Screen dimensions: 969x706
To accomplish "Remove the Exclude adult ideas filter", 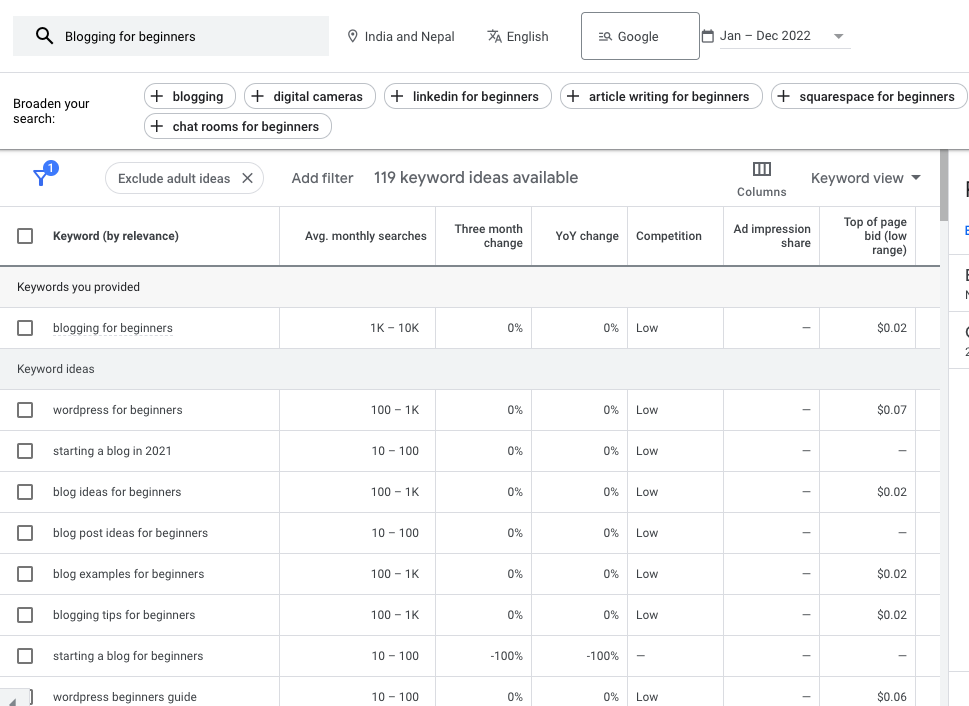I will pos(247,178).
